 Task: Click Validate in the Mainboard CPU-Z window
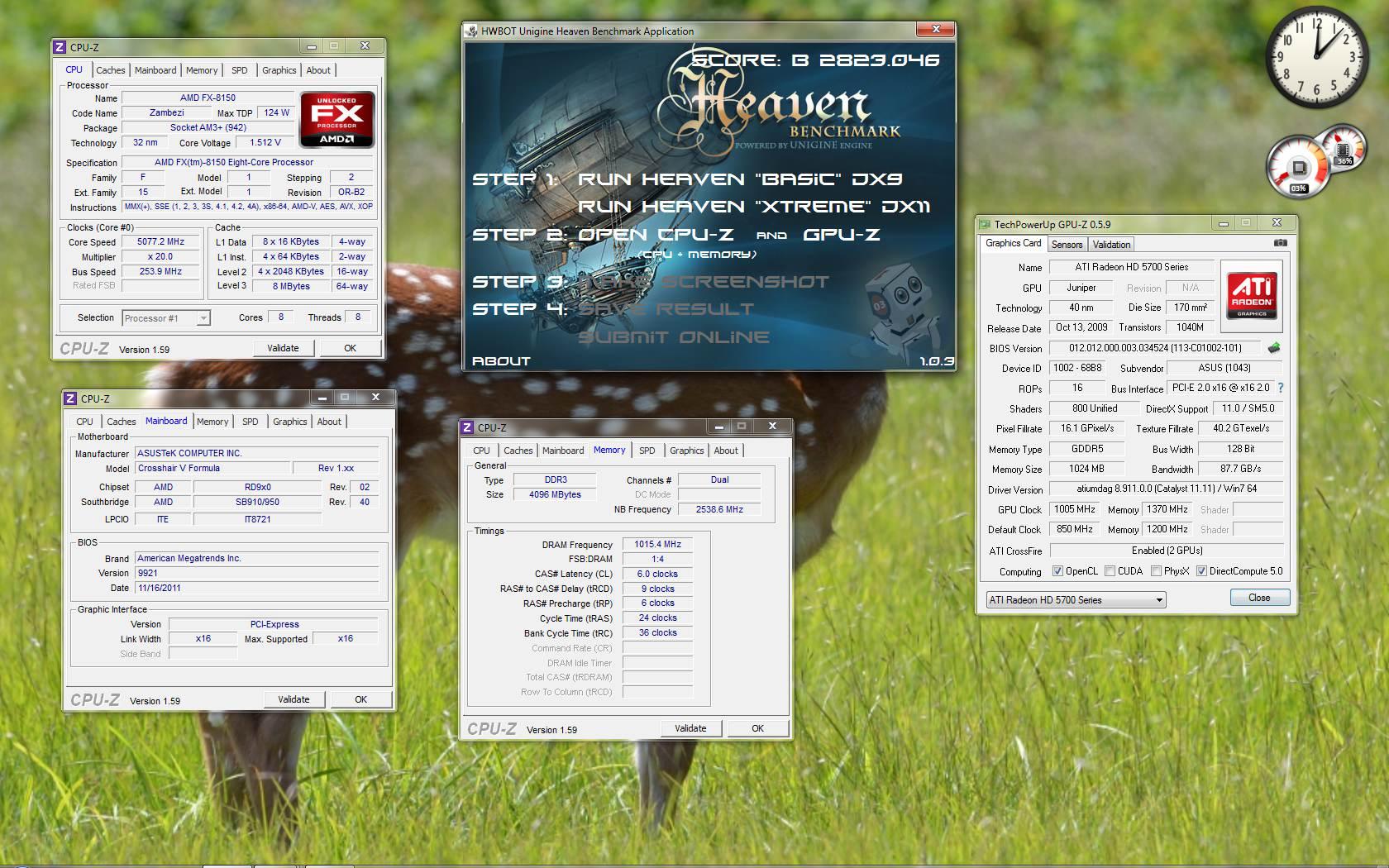[294, 699]
